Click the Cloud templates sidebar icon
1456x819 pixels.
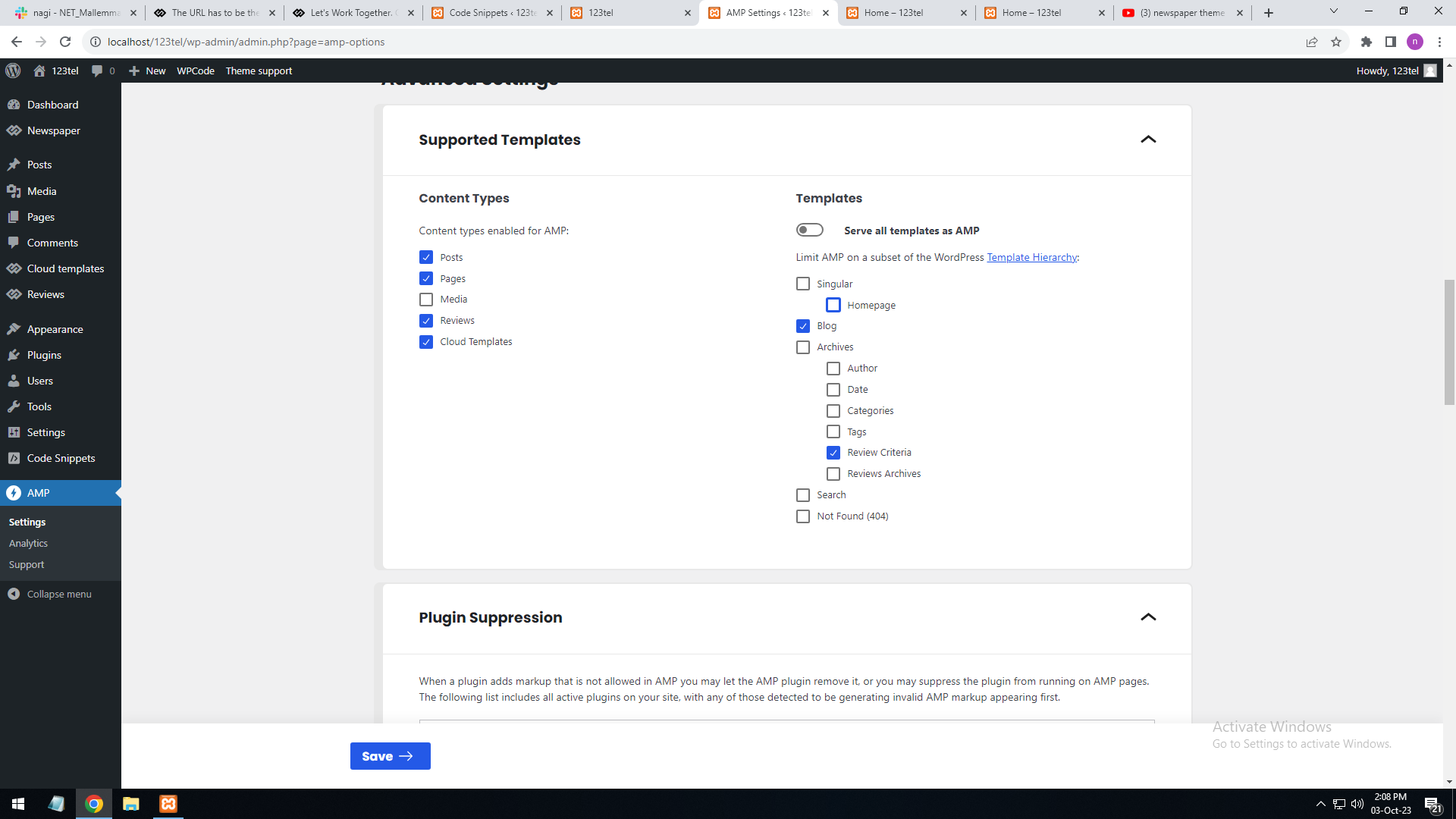pos(14,268)
